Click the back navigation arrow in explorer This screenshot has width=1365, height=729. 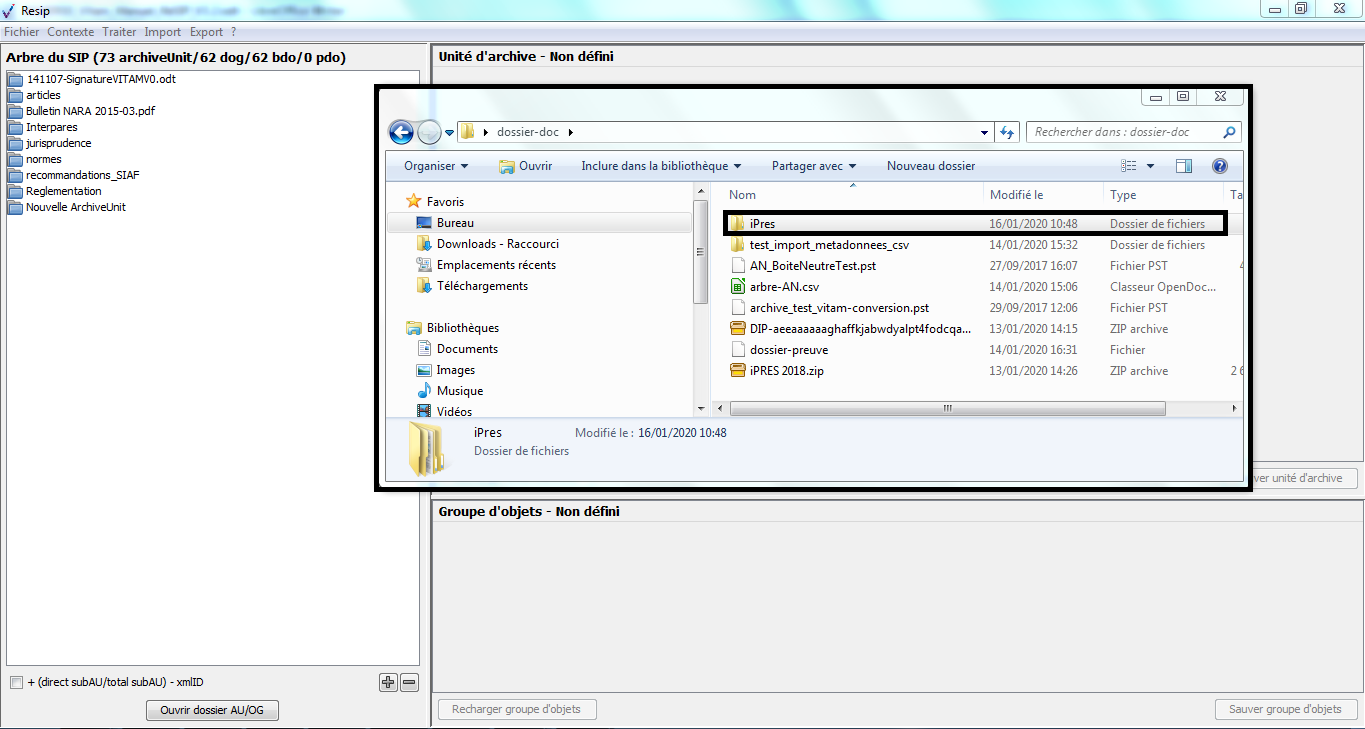[401, 133]
